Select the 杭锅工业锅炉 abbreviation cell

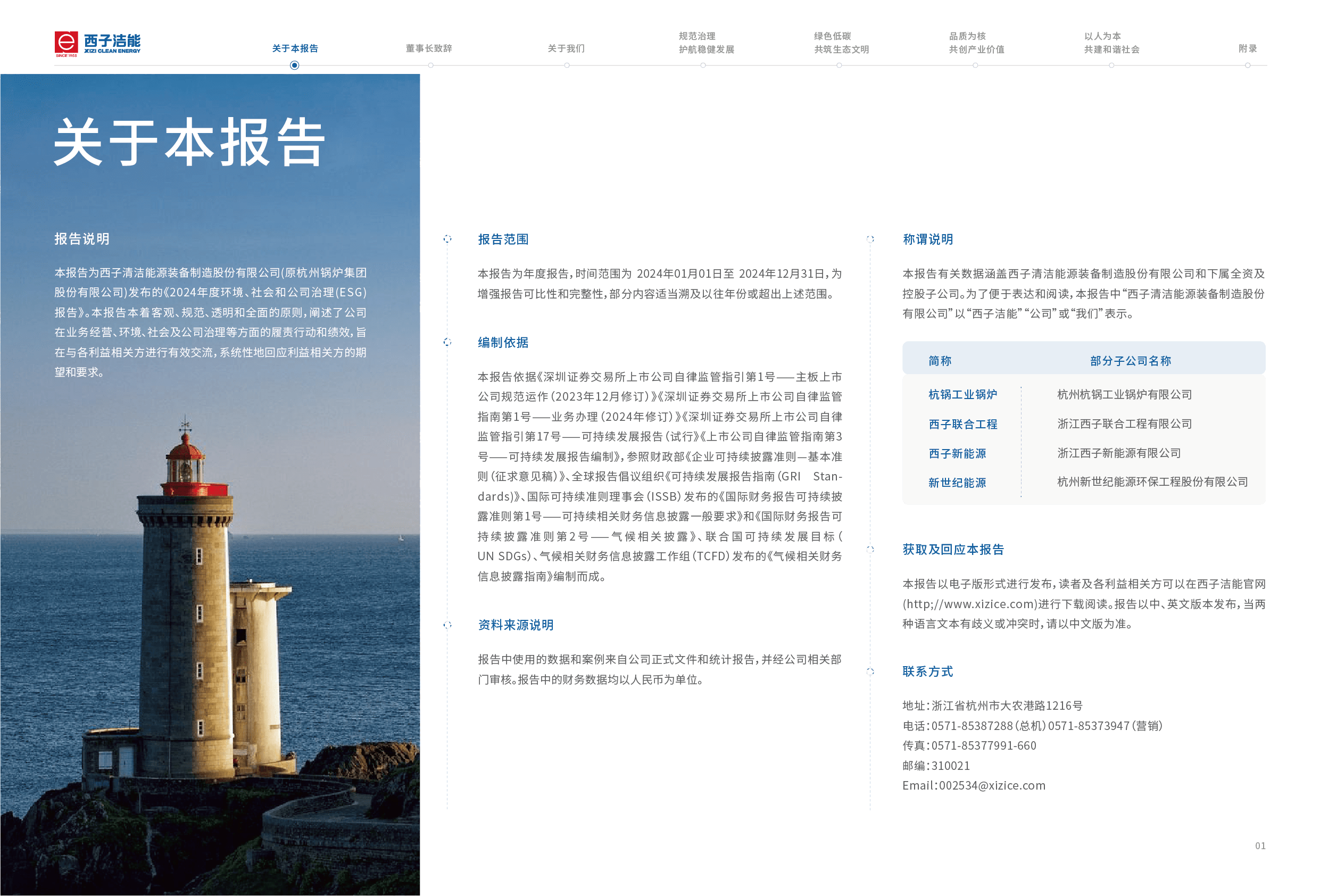tap(963, 394)
